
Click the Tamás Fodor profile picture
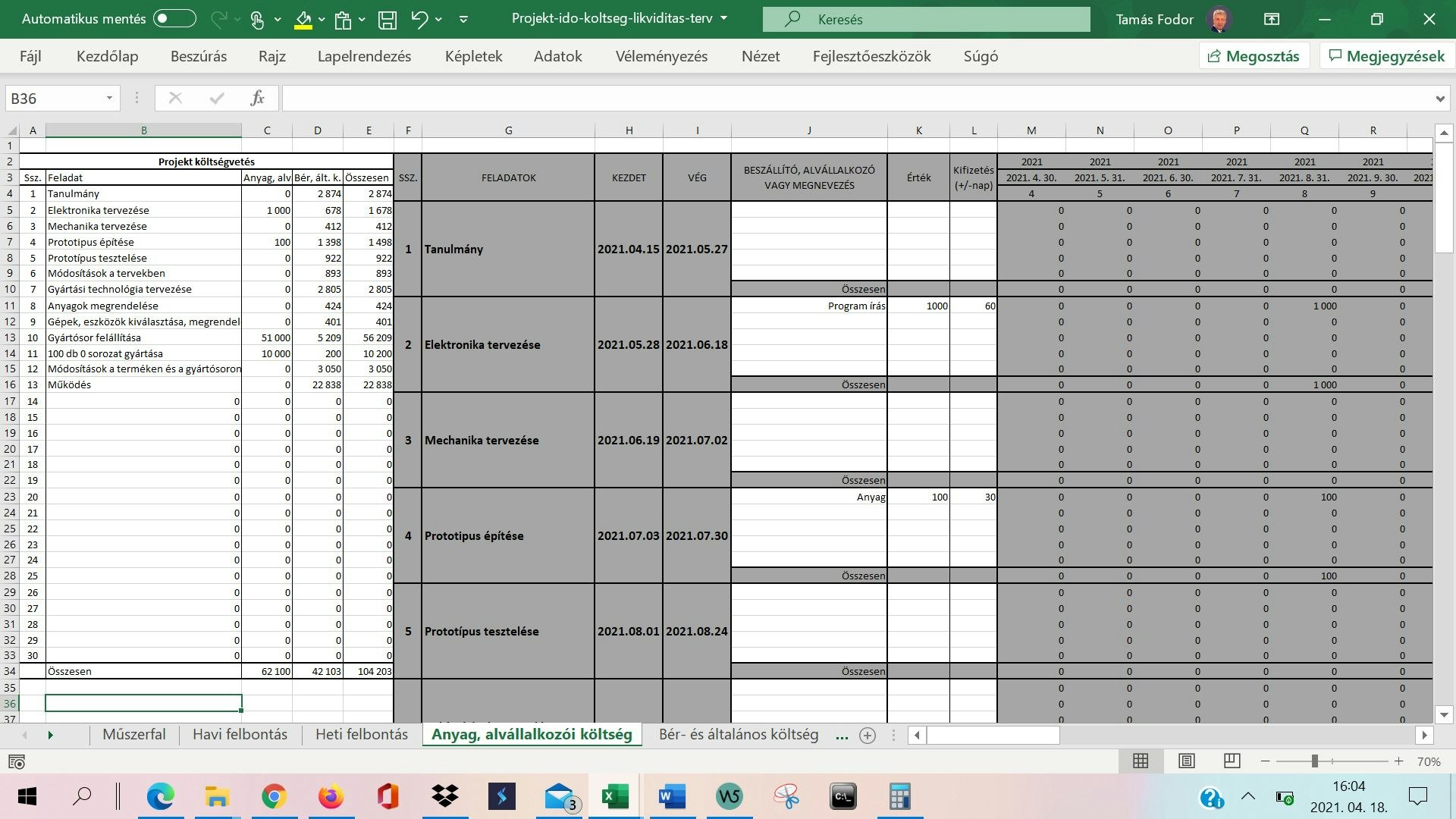point(1219,19)
